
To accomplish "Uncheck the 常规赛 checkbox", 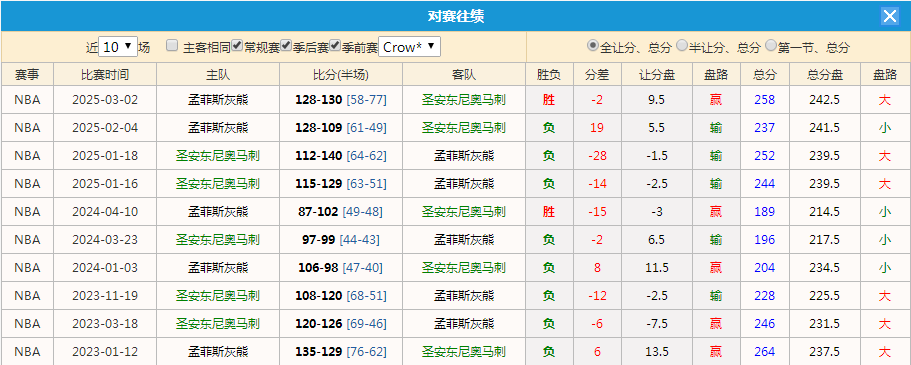I will tap(237, 46).
